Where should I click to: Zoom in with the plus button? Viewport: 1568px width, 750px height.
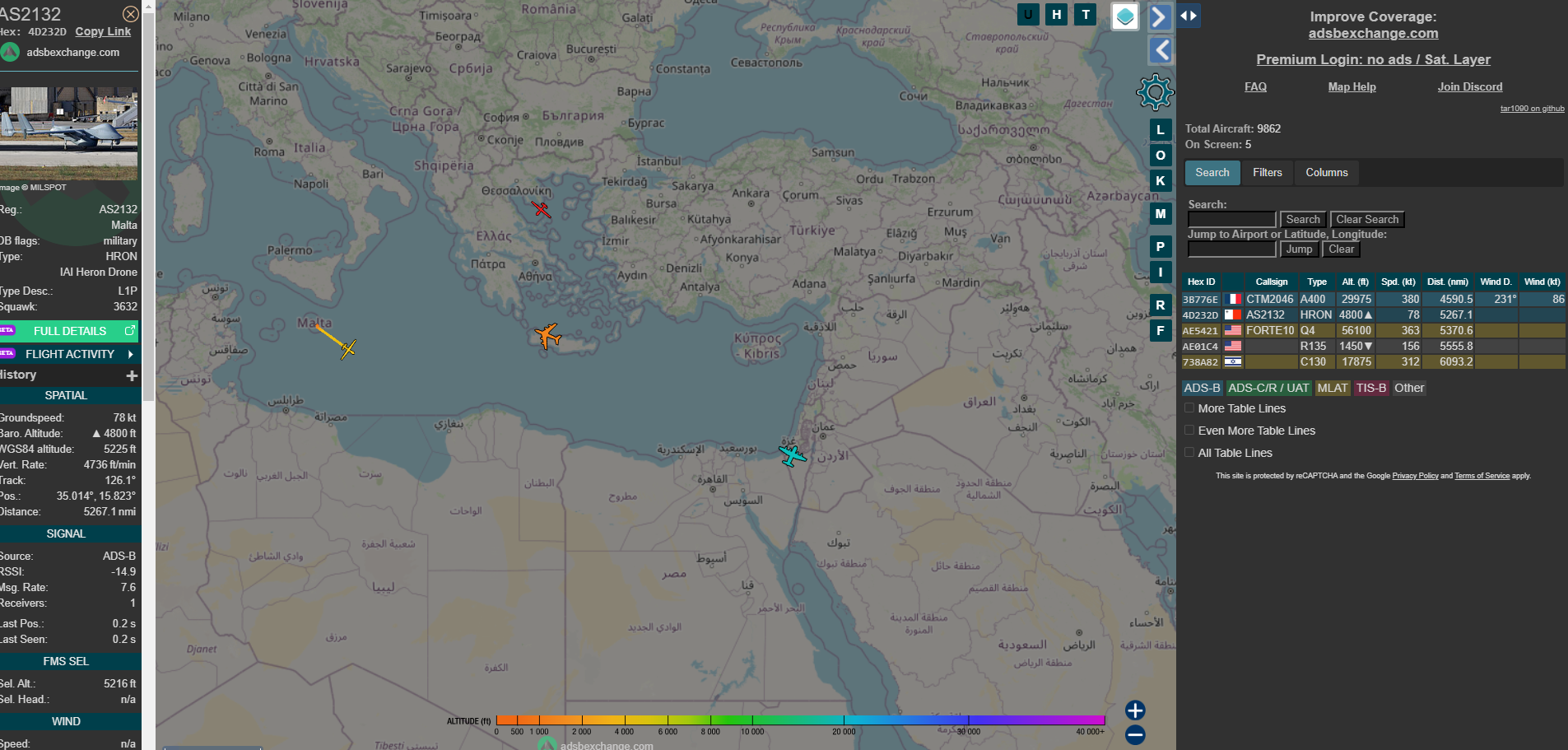1135,710
